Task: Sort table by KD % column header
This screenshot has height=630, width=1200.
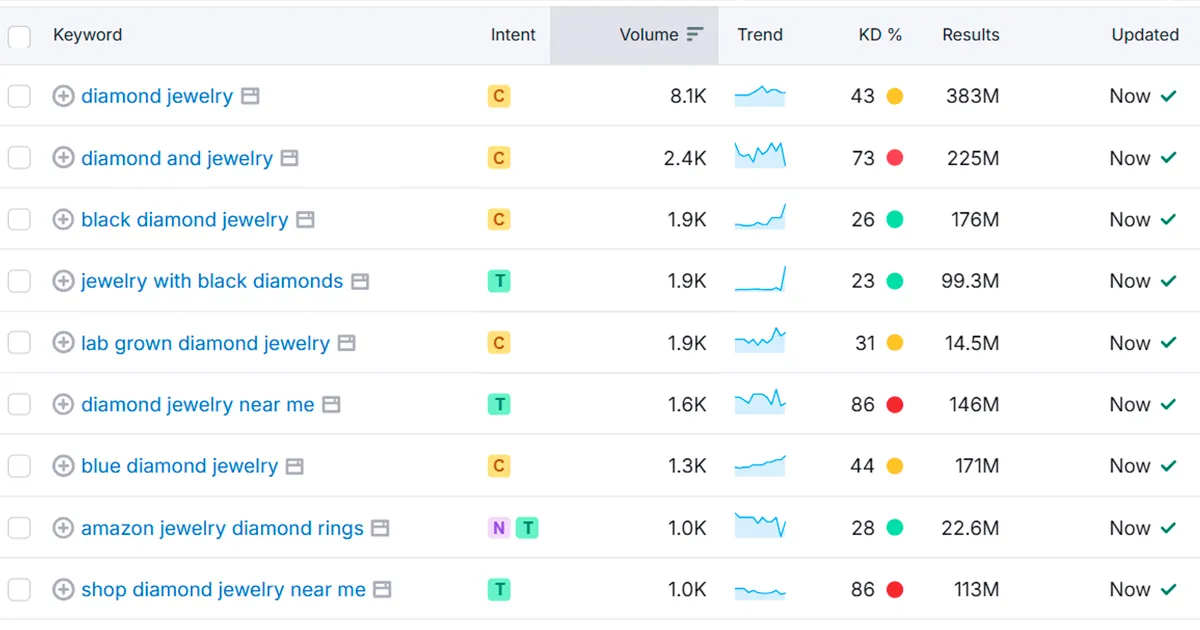Action: pos(880,34)
